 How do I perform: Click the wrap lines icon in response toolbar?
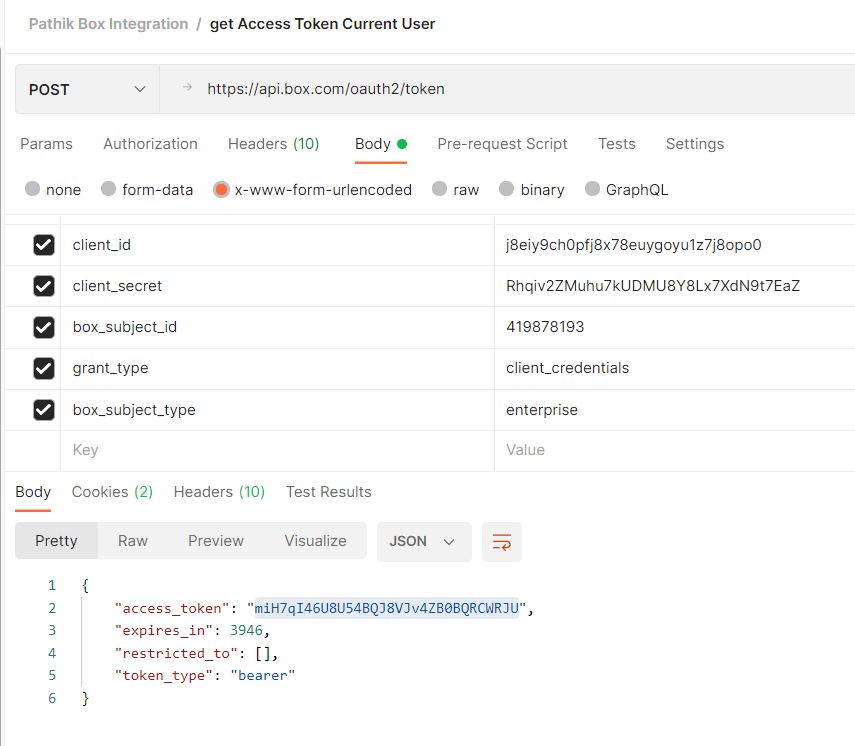click(502, 542)
